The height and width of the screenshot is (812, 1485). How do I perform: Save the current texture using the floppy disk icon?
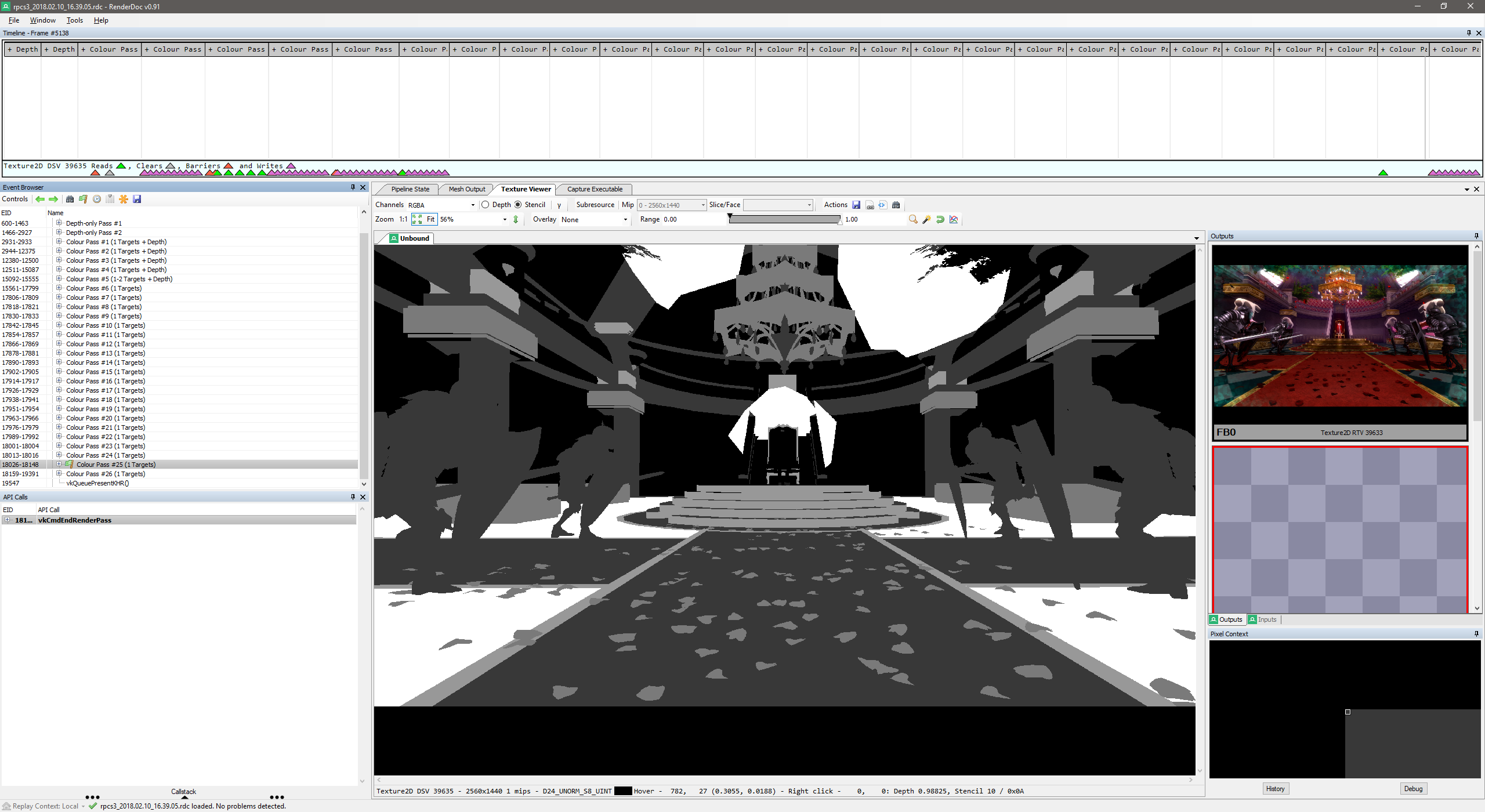click(x=856, y=205)
